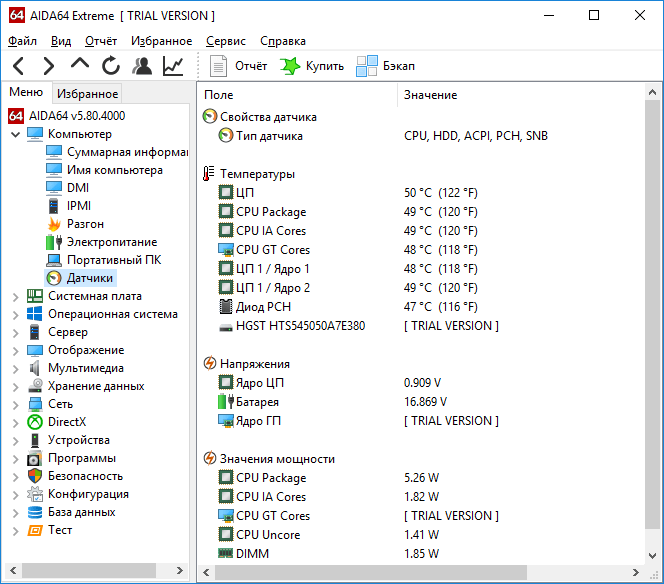Click the vertical scrollbar down arrow
664x584 pixels.
point(653,555)
